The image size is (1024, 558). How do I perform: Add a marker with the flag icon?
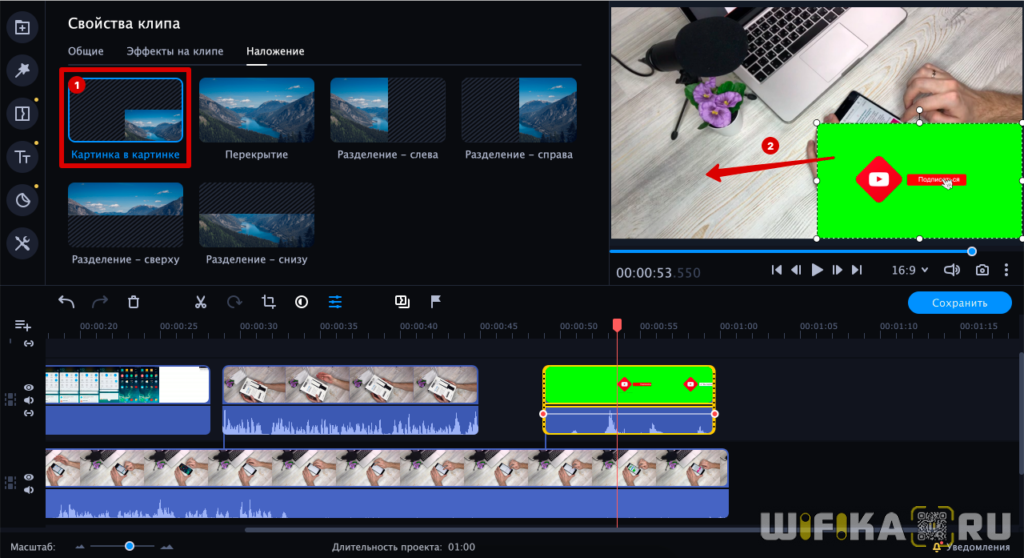(436, 302)
